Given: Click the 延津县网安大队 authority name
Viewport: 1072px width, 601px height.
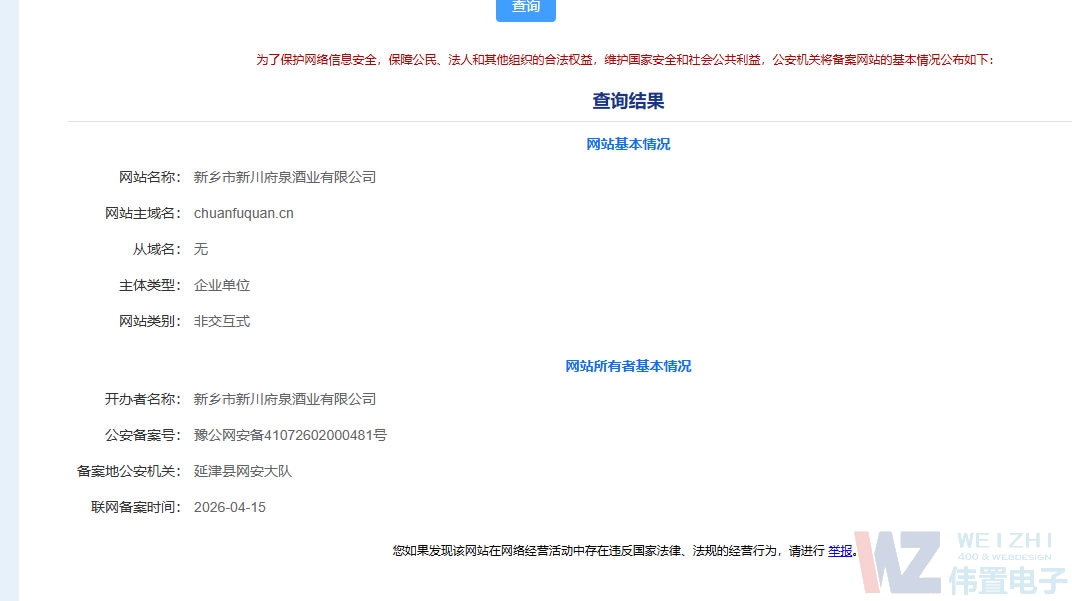Looking at the screenshot, I should pyautogui.click(x=242, y=470).
